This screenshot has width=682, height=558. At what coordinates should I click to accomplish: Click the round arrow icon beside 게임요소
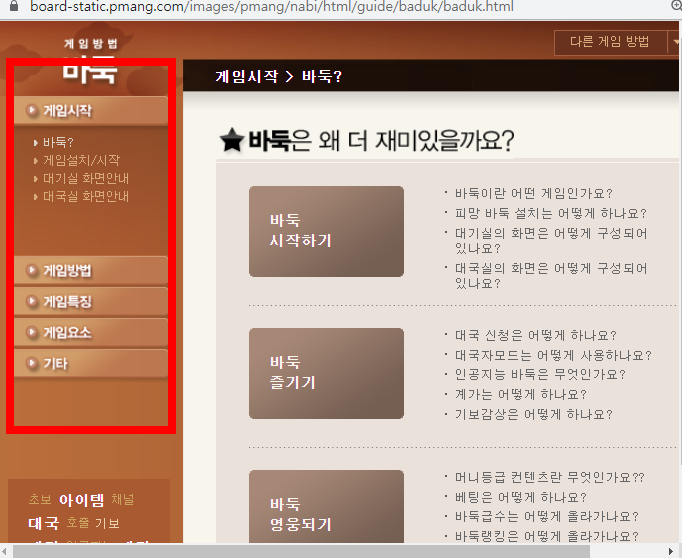[32, 332]
